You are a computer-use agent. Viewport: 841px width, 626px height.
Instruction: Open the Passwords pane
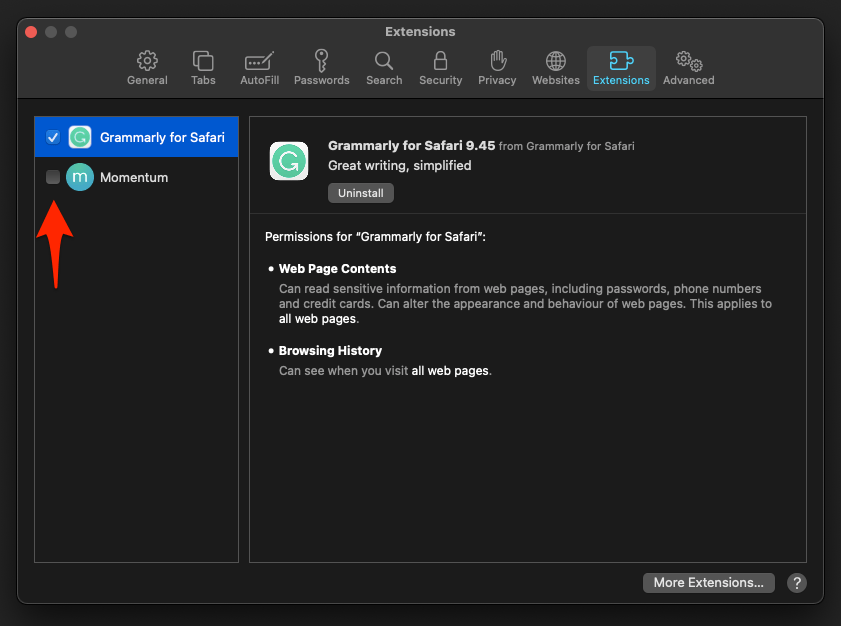coord(321,68)
